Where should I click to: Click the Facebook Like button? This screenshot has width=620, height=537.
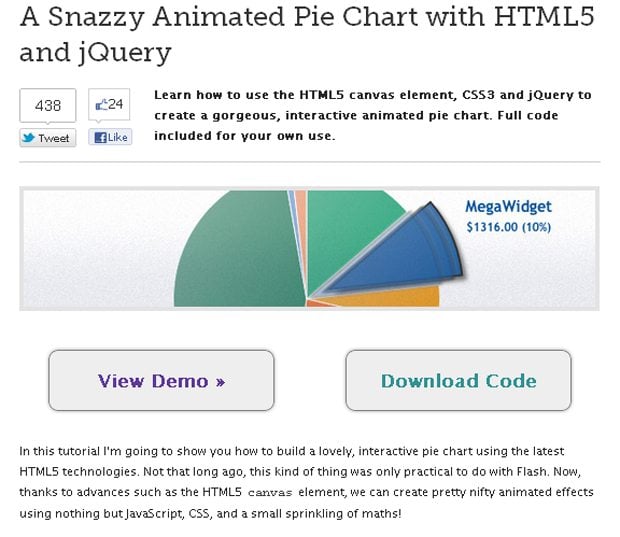click(110, 137)
